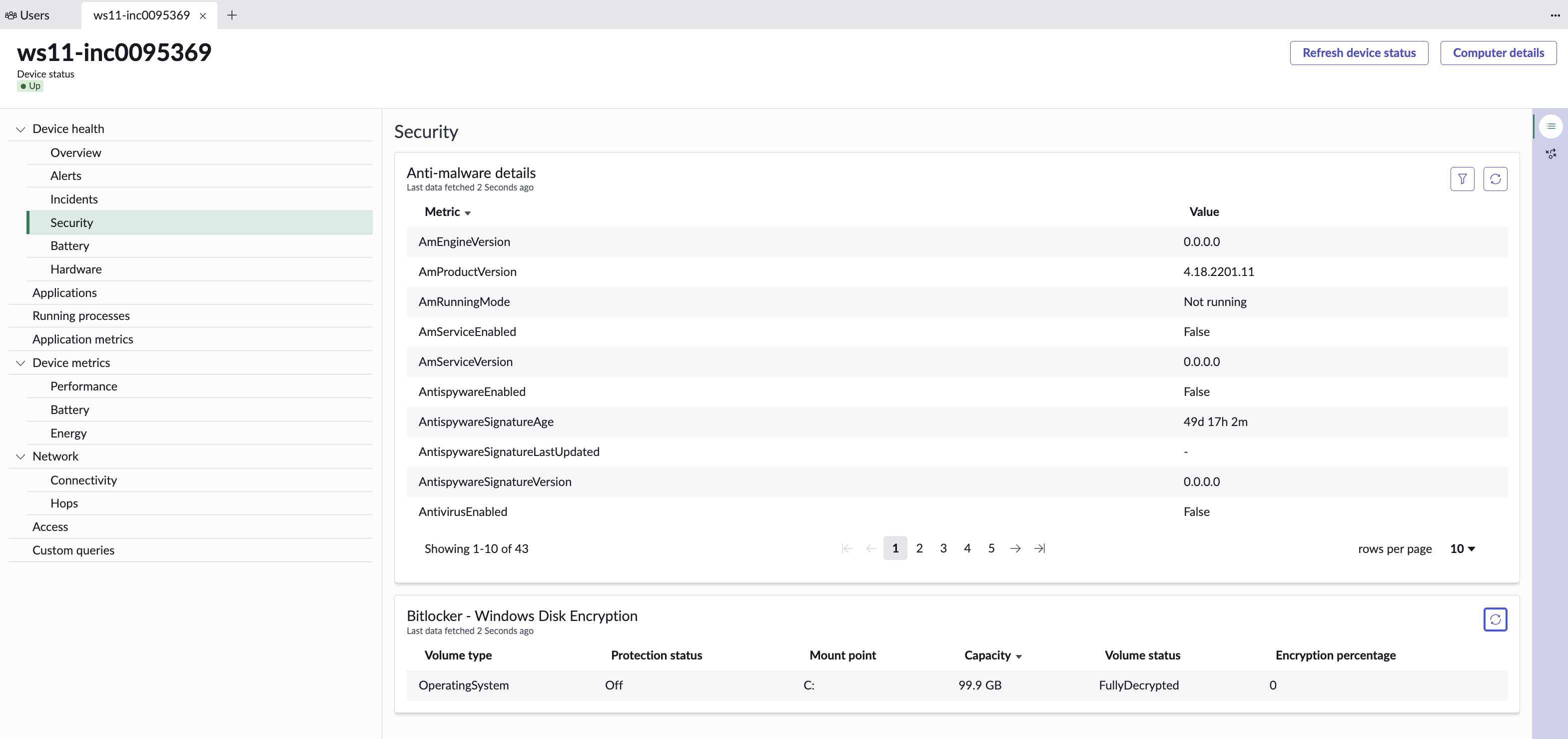The height and width of the screenshot is (739, 1568).
Task: Click the Volume type column header
Action: 458,655
